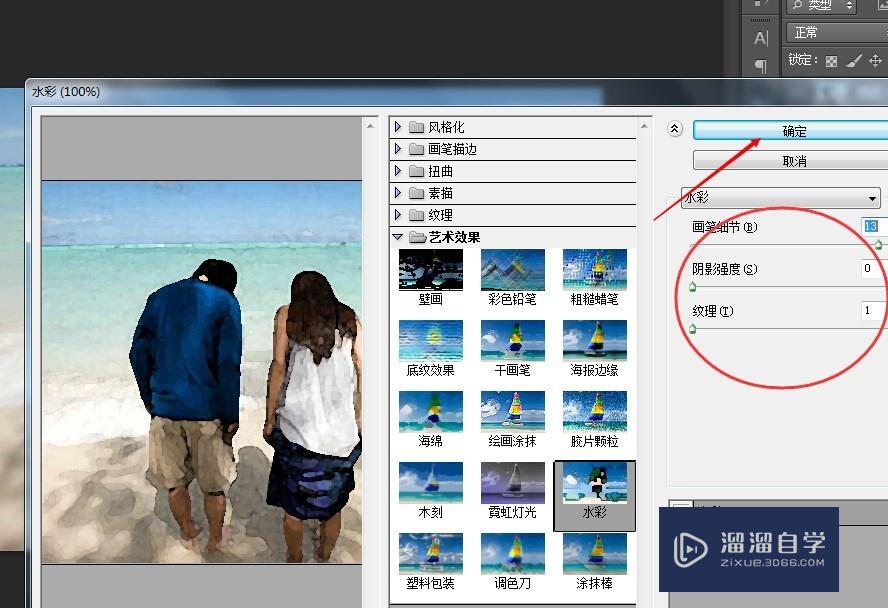This screenshot has width=888, height=608.
Task: Expand the 风格化 filter folder
Action: (x=398, y=126)
